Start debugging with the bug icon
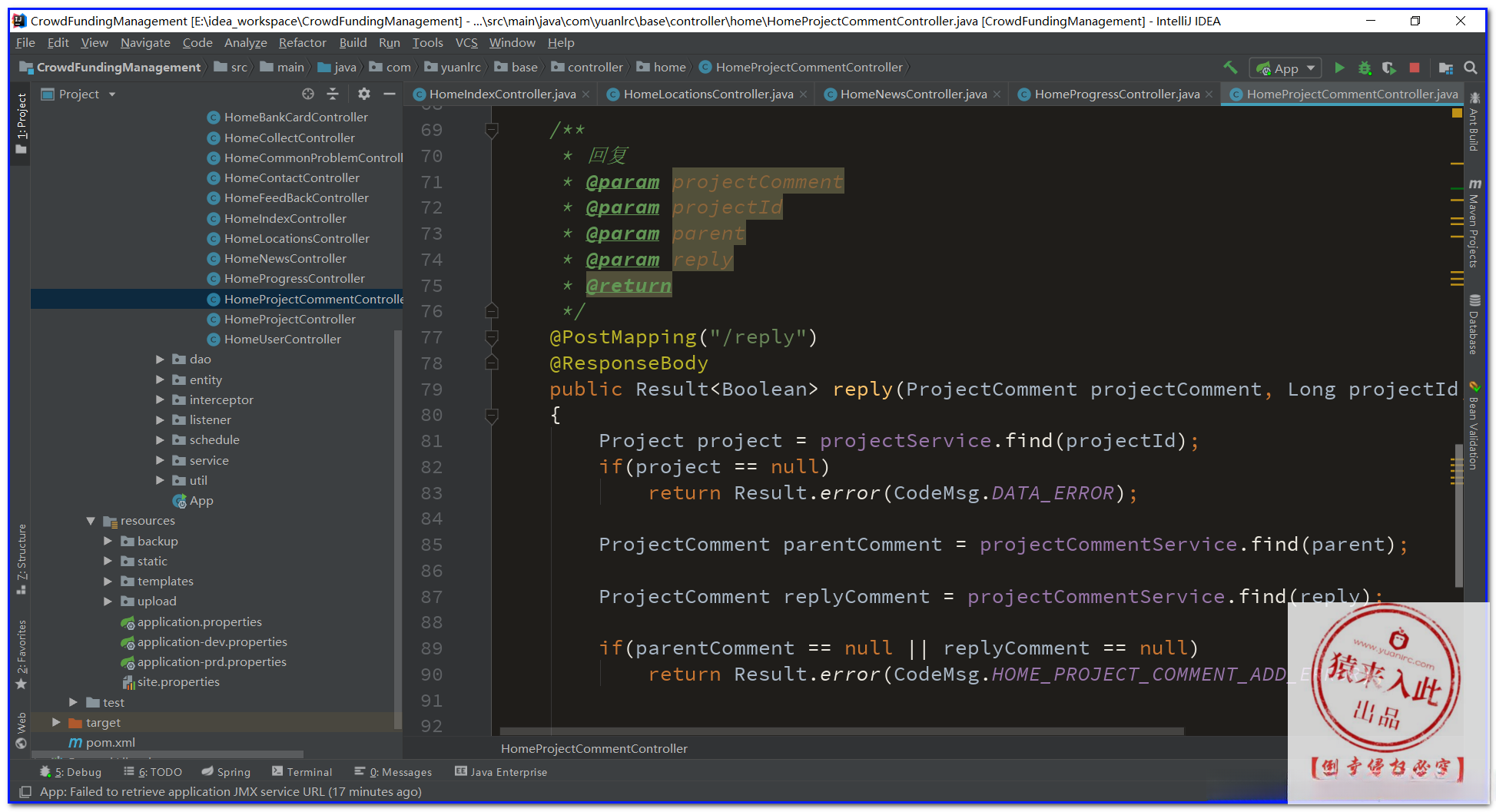 point(1365,68)
